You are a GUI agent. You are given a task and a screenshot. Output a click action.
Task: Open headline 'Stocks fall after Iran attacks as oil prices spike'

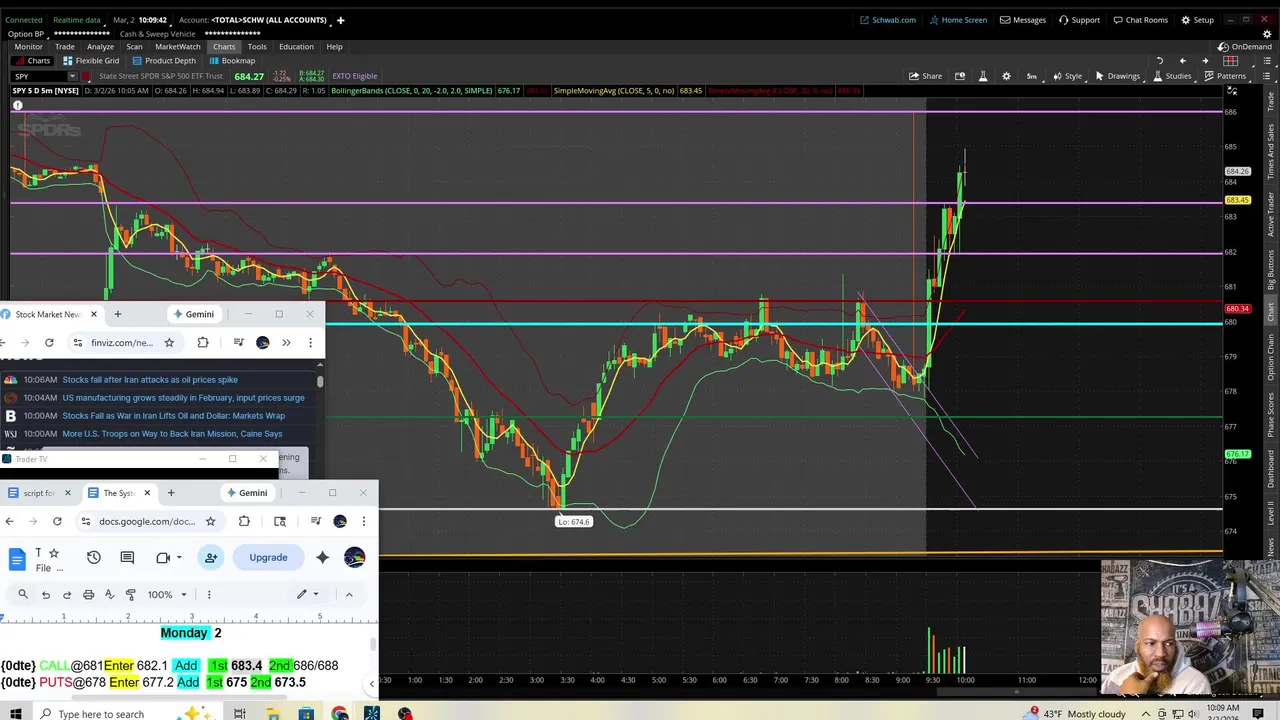150,380
